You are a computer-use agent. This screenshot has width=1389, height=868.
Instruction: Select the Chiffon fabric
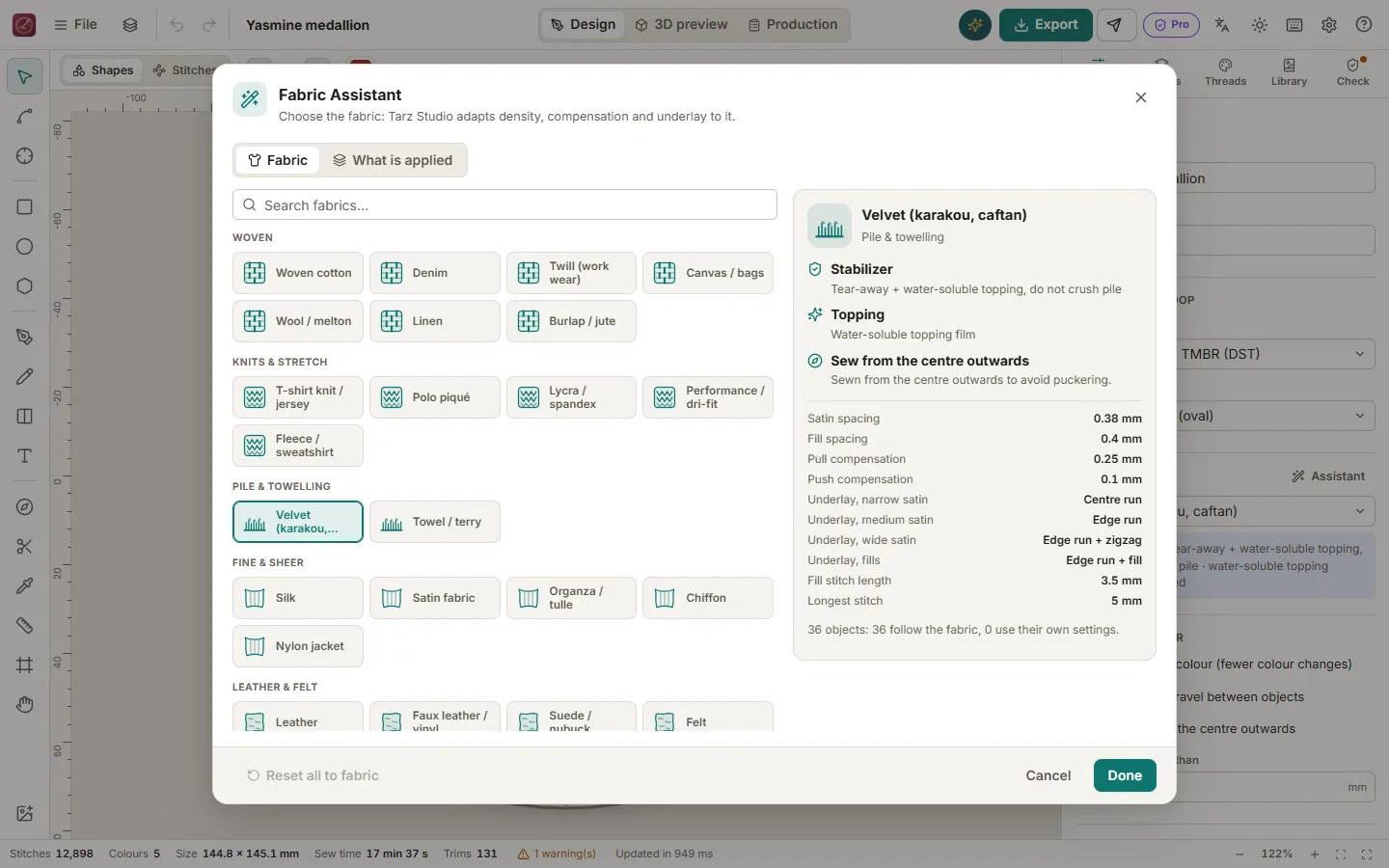(708, 598)
